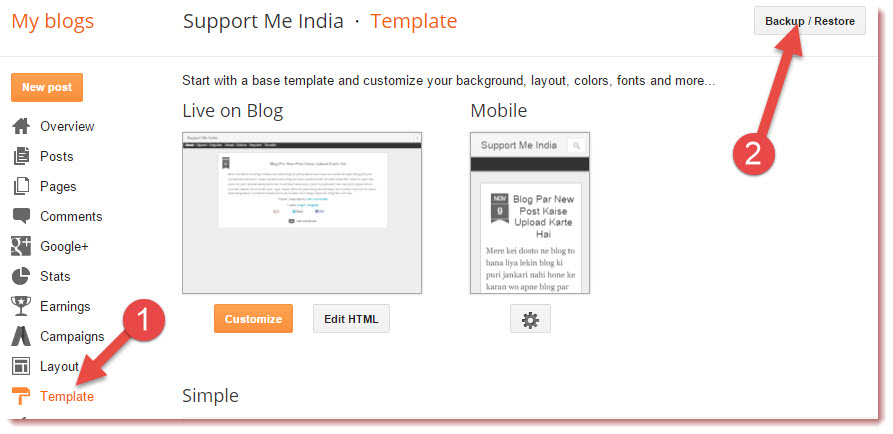
Task: Select the Live on Blog template thumbnail
Action: point(302,213)
